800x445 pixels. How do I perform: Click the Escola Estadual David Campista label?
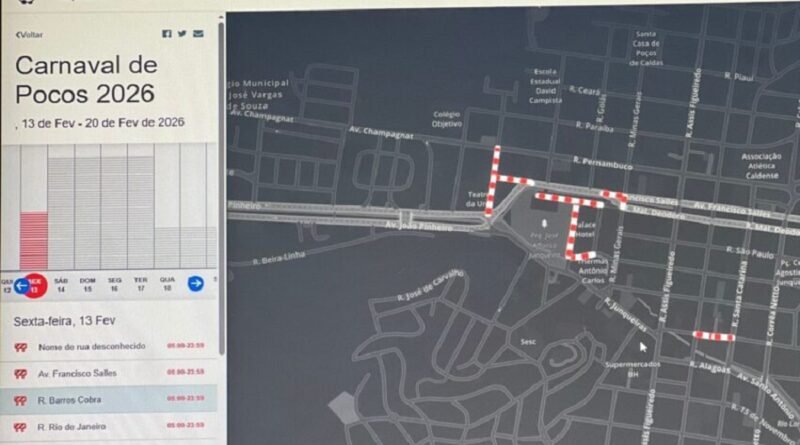tap(545, 86)
